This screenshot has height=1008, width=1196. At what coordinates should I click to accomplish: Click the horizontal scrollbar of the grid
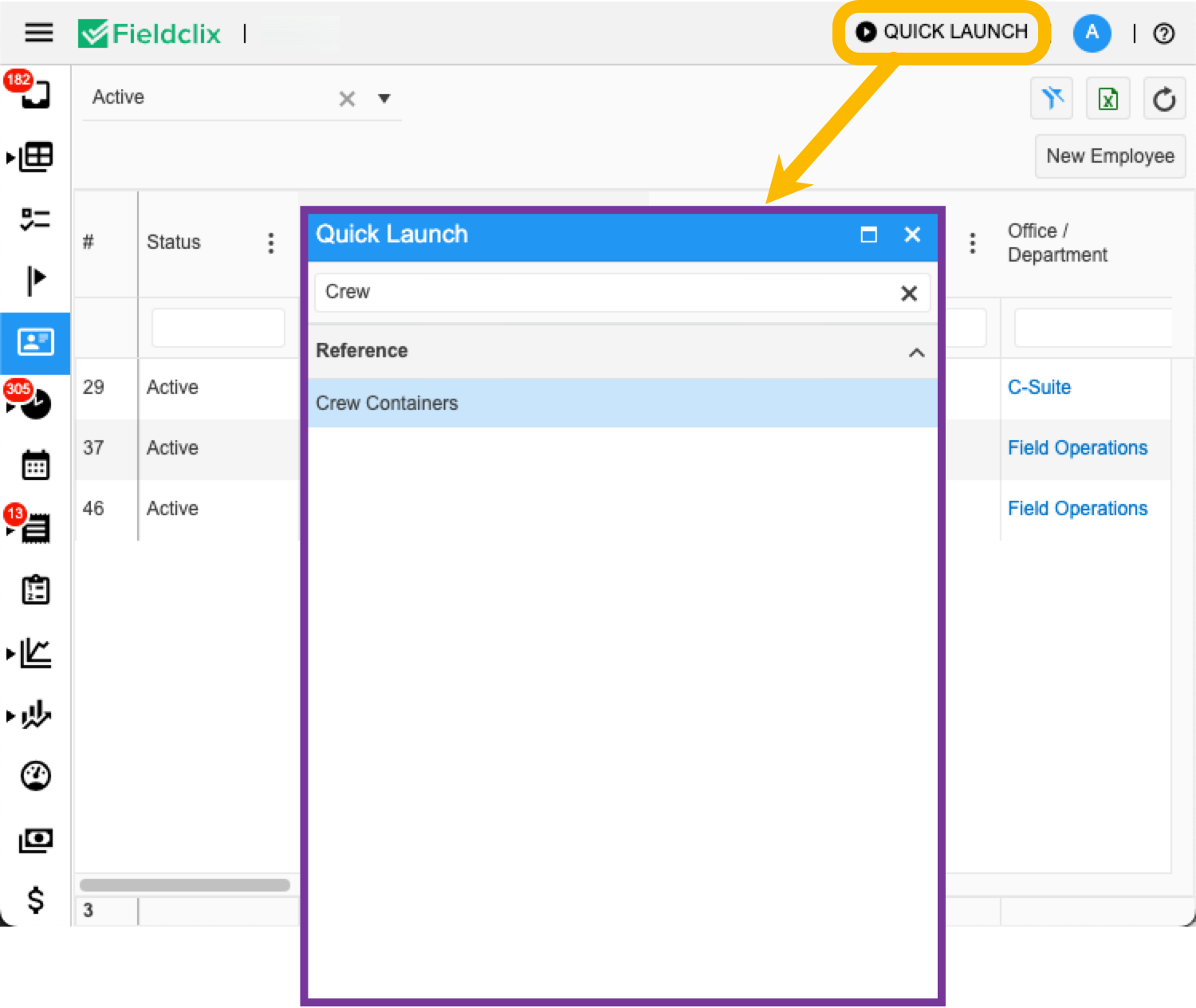click(185, 885)
